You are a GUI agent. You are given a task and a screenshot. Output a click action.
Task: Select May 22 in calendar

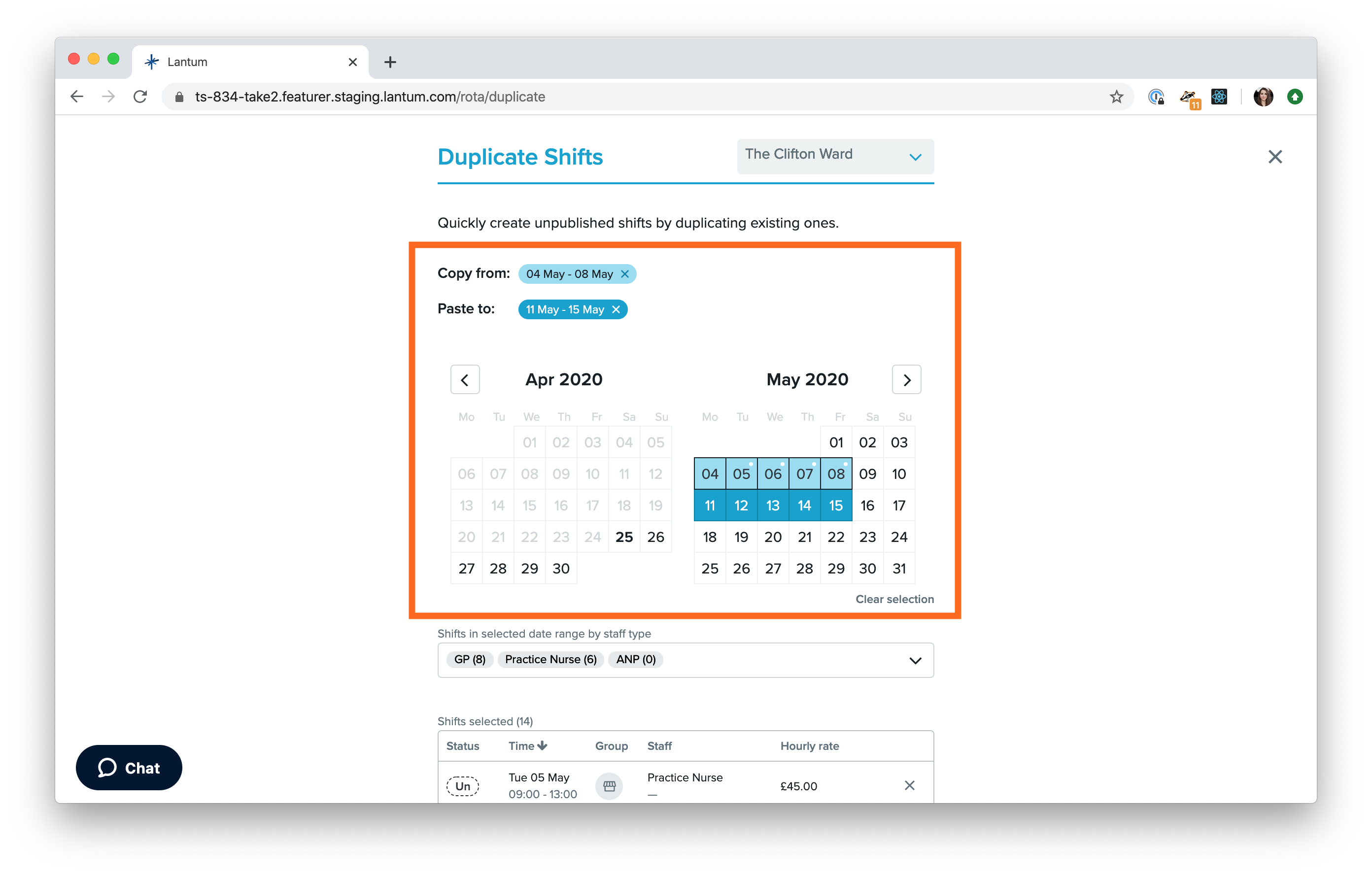(836, 537)
